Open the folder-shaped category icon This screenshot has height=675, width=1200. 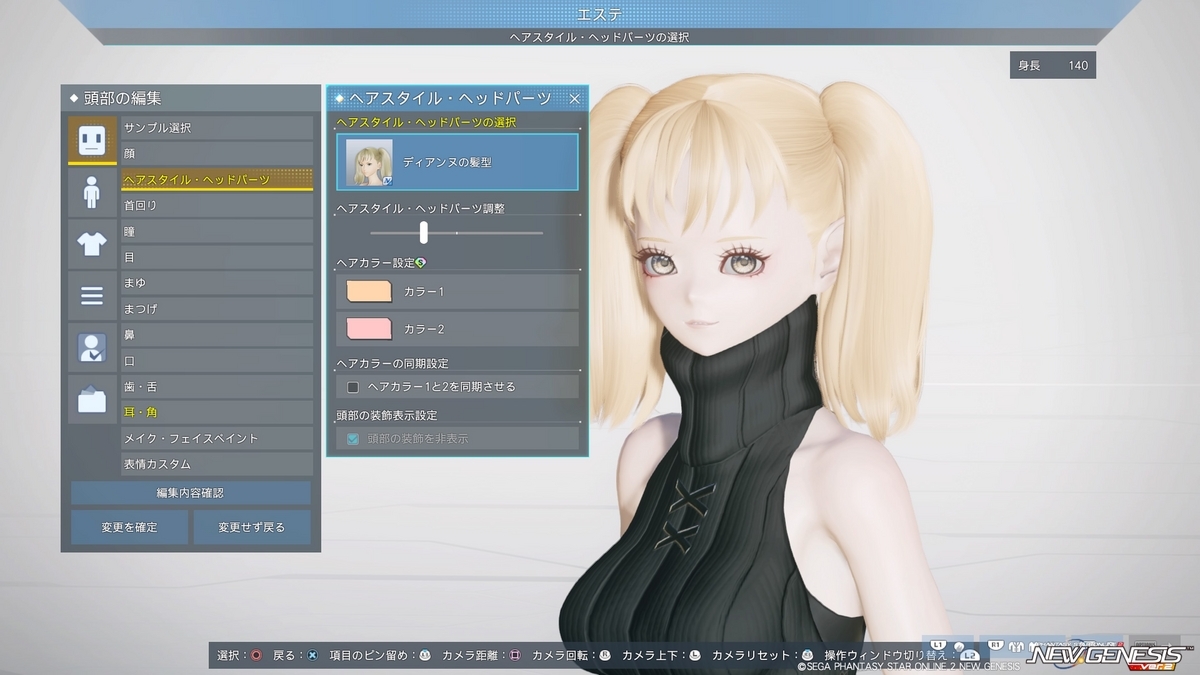(92, 400)
